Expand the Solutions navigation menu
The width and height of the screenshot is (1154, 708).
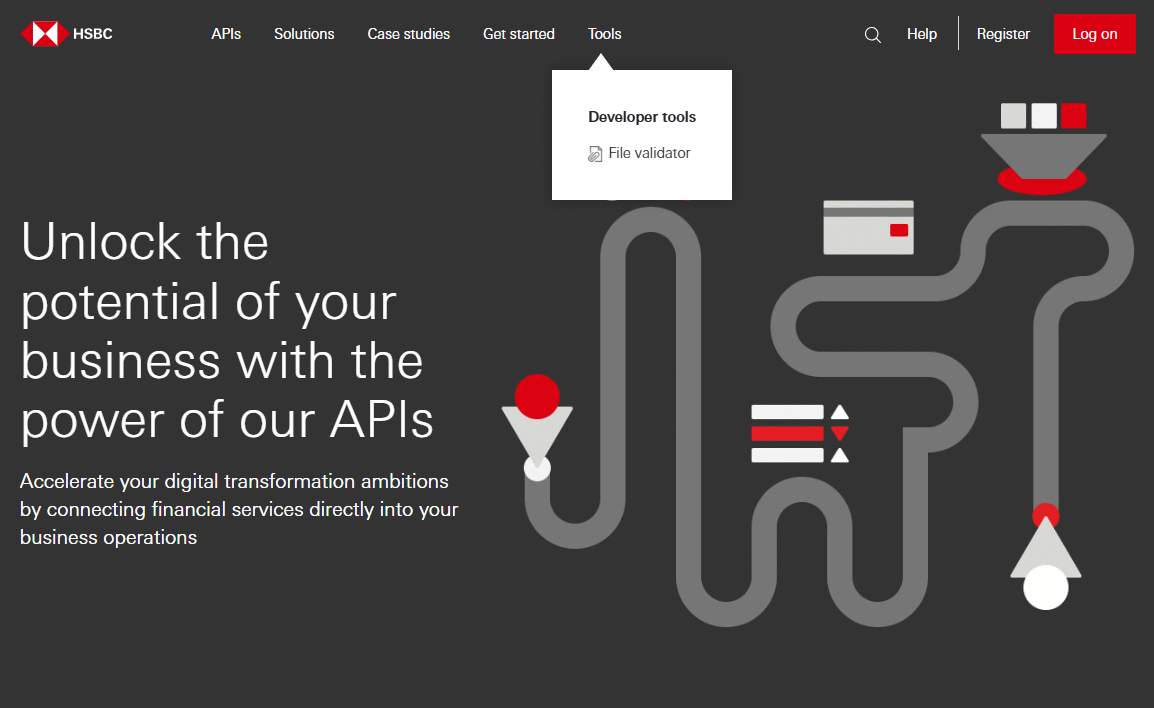pyautogui.click(x=304, y=34)
